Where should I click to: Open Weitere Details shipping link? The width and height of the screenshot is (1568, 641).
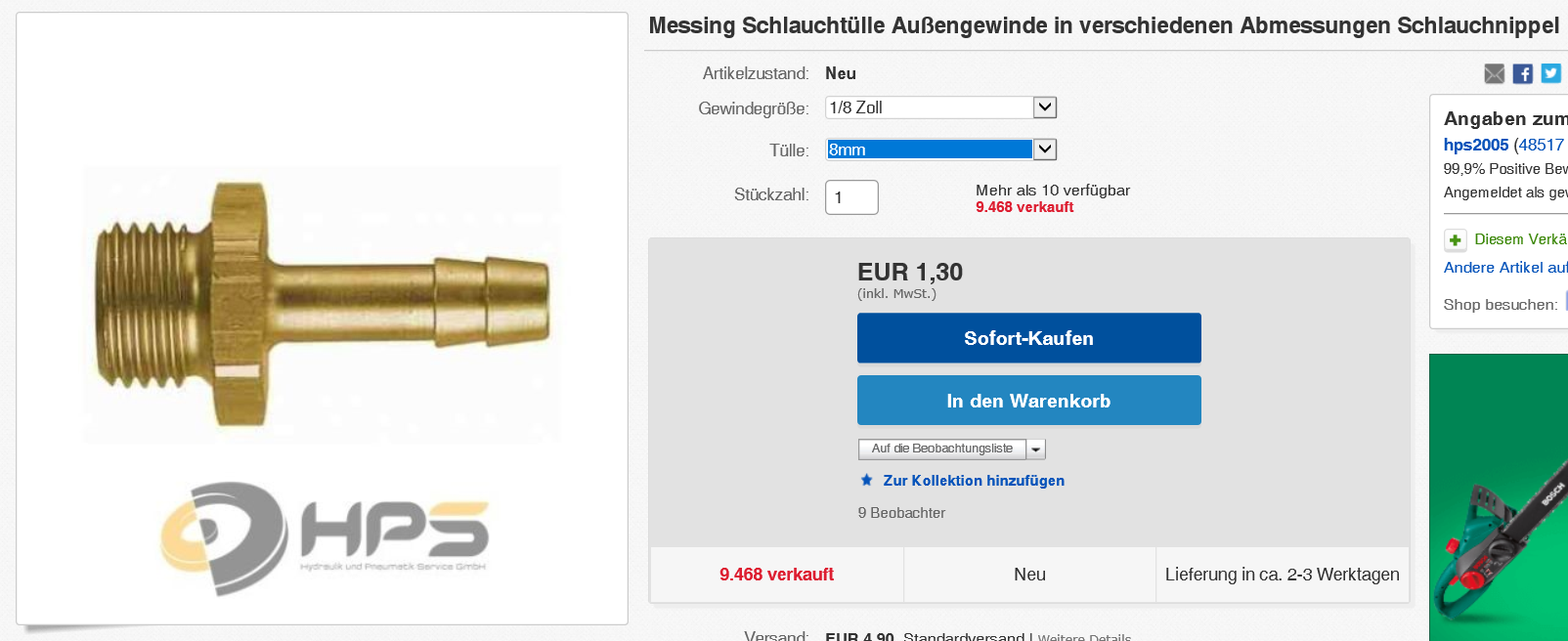(x=1084, y=636)
